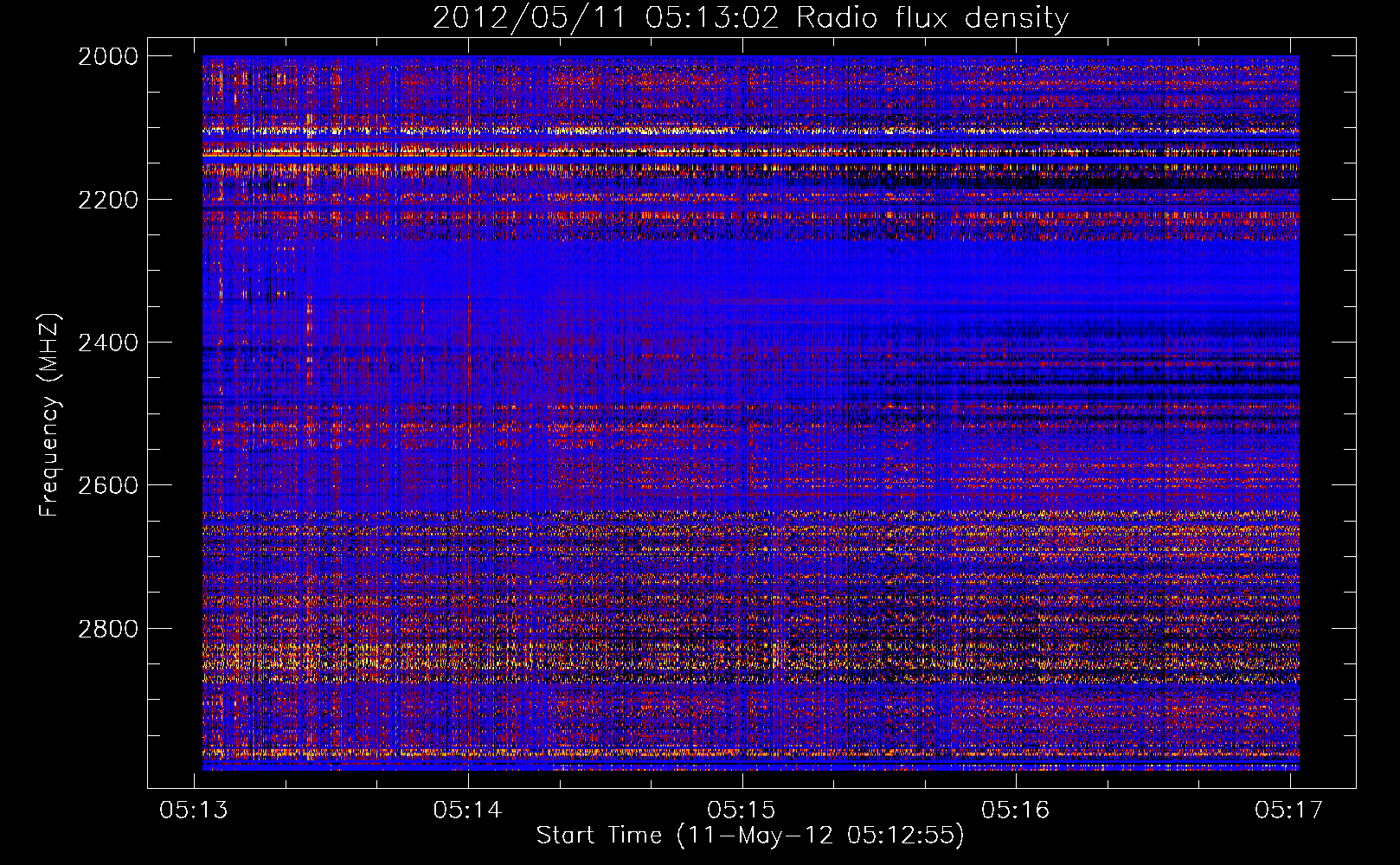Select the 05:16 time tick label
This screenshot has width=1400, height=865.
[x=1016, y=810]
